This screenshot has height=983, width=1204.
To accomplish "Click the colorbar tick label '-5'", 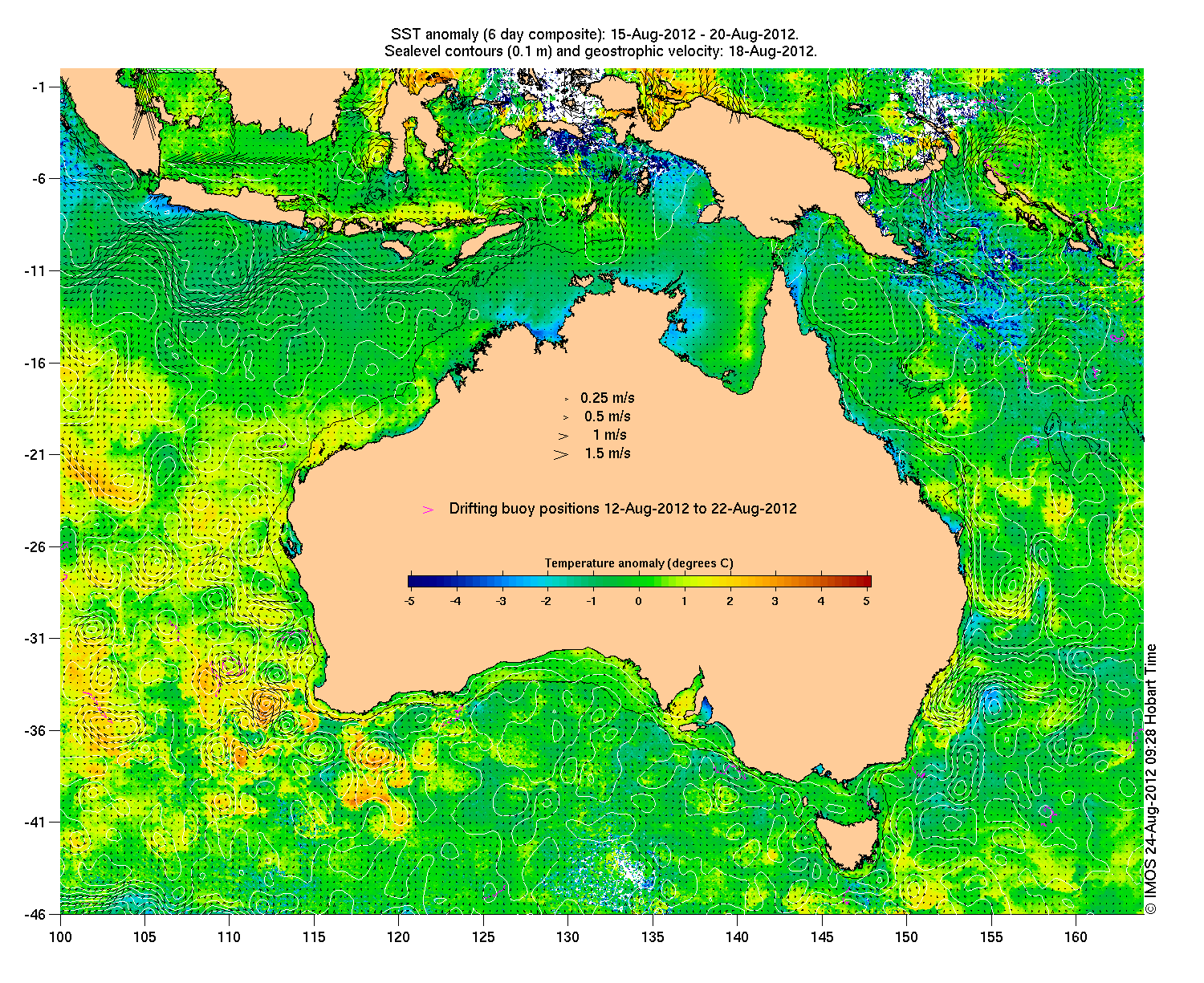I will (x=409, y=600).
